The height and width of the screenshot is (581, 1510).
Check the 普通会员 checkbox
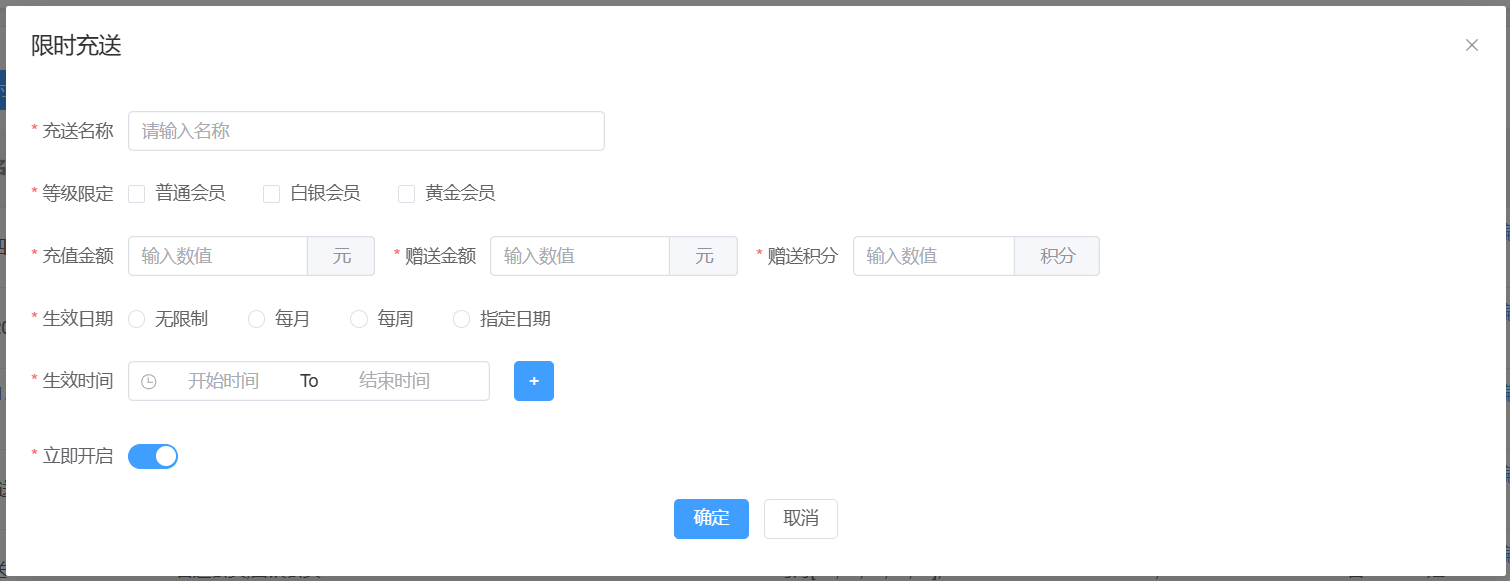[x=137, y=194]
